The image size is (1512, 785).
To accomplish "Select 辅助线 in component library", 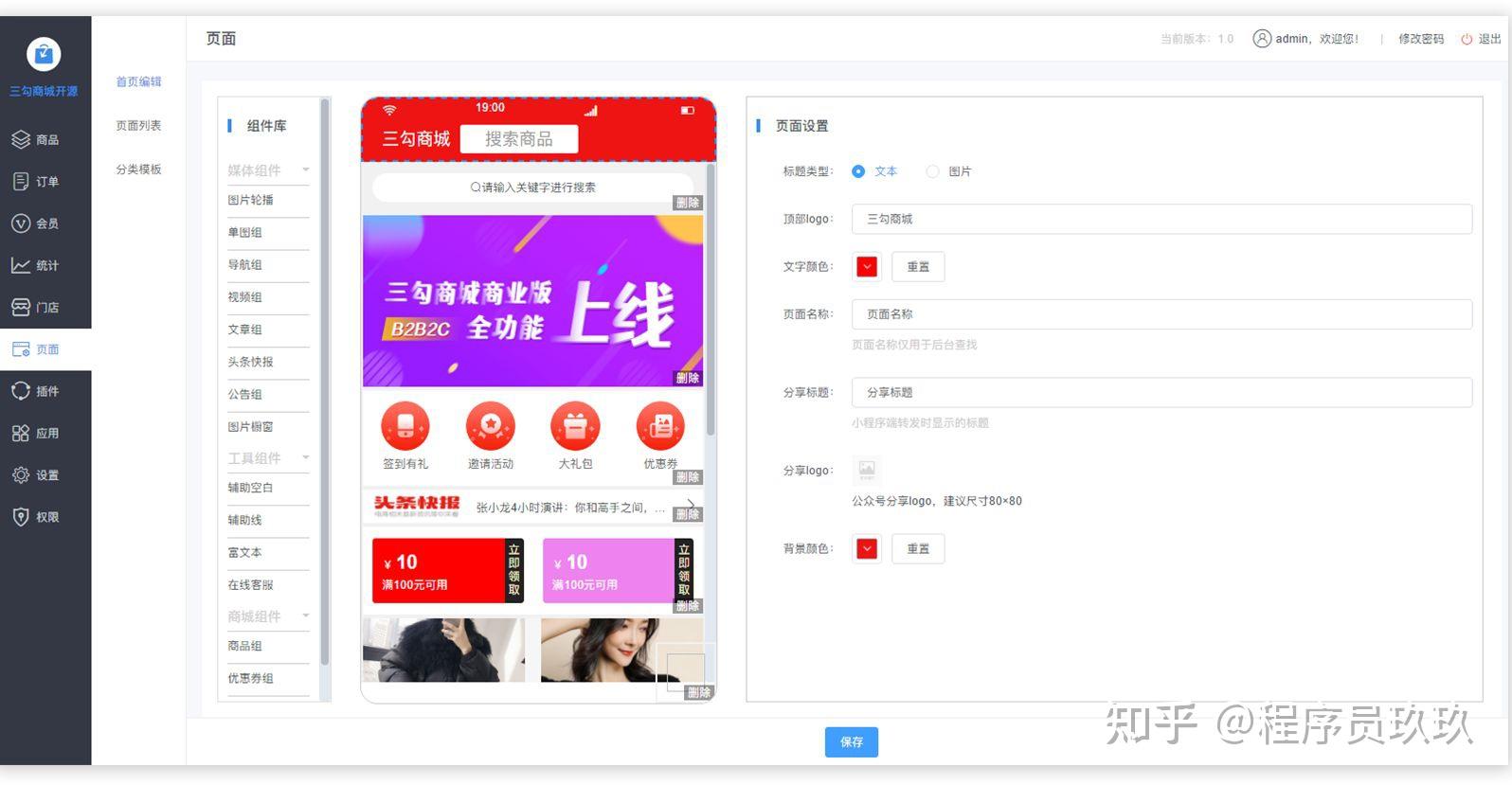I will click(x=268, y=520).
